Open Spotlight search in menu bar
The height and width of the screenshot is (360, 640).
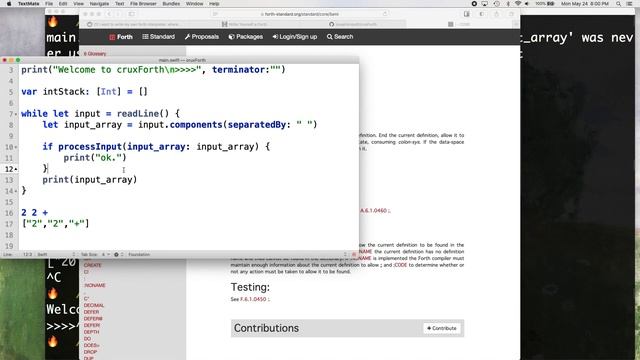(619, 4)
